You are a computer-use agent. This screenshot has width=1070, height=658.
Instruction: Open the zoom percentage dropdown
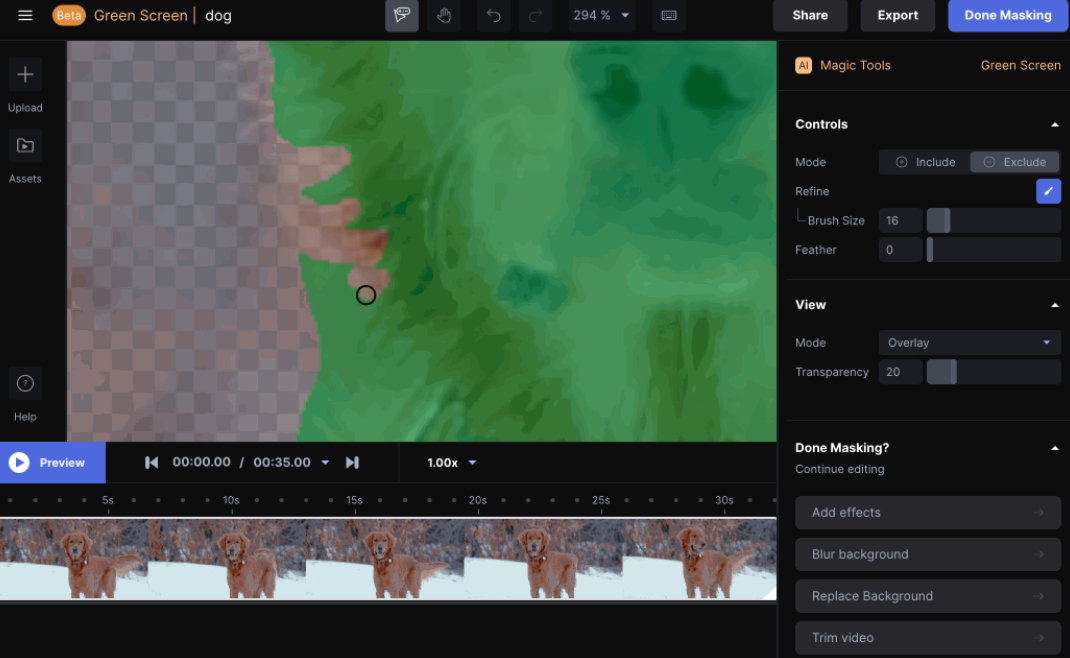pos(601,15)
